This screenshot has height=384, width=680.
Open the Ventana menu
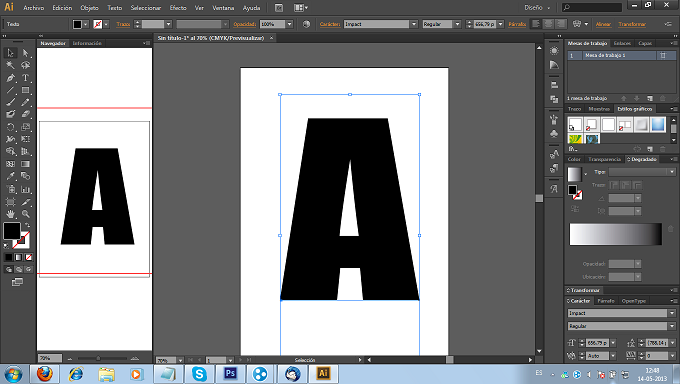pyautogui.click(x=223, y=8)
